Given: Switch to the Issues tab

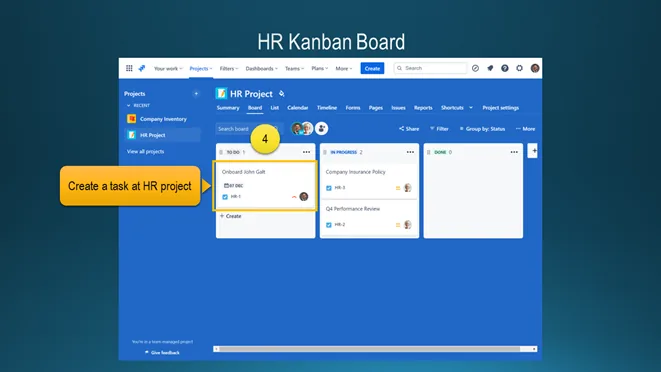Looking at the screenshot, I should (398, 108).
